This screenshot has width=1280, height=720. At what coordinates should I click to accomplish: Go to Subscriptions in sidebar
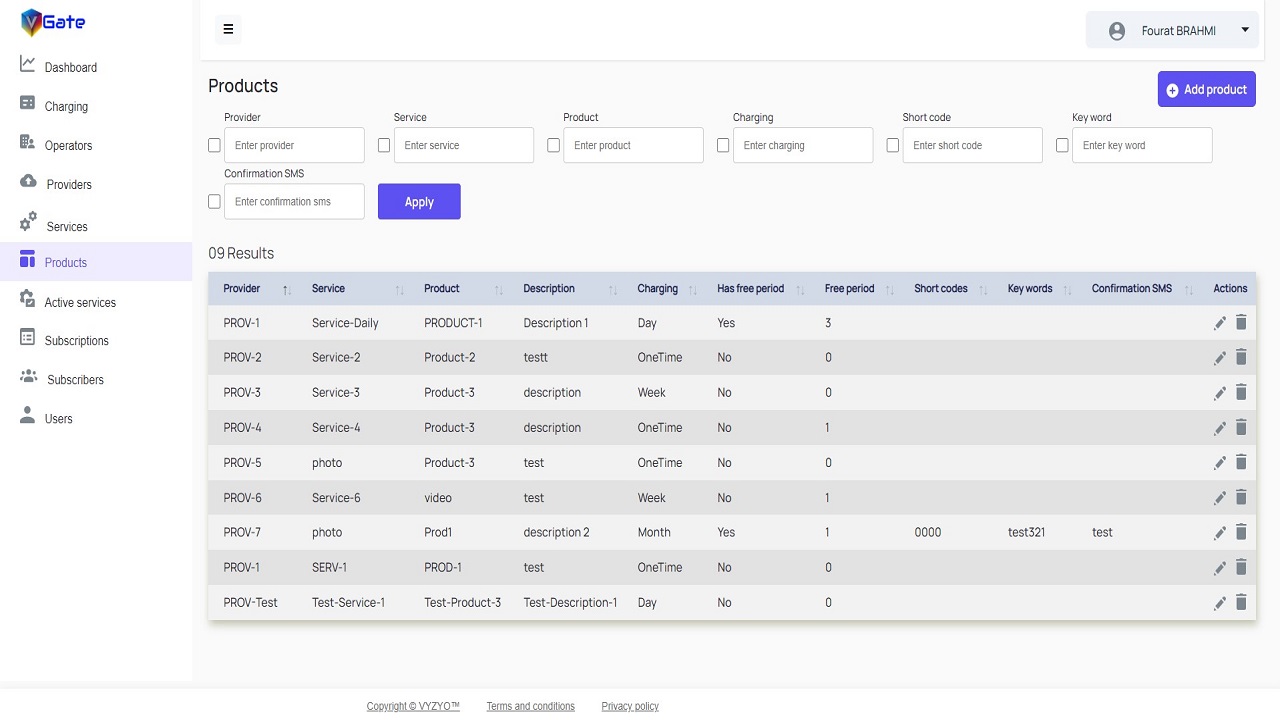76,340
